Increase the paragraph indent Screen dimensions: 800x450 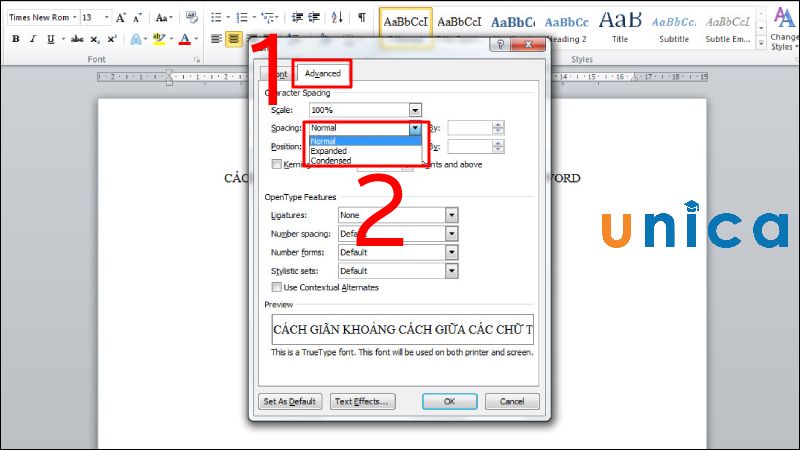point(314,18)
